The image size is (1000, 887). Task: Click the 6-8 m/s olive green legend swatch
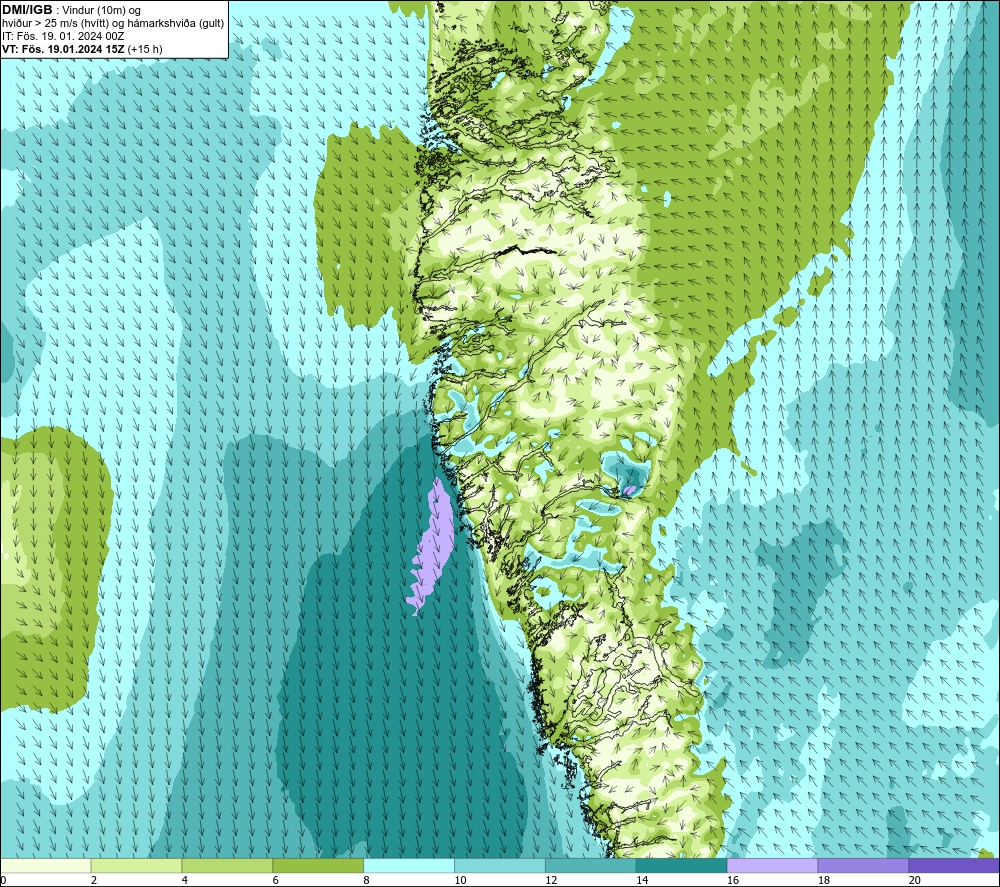pyautogui.click(x=318, y=865)
